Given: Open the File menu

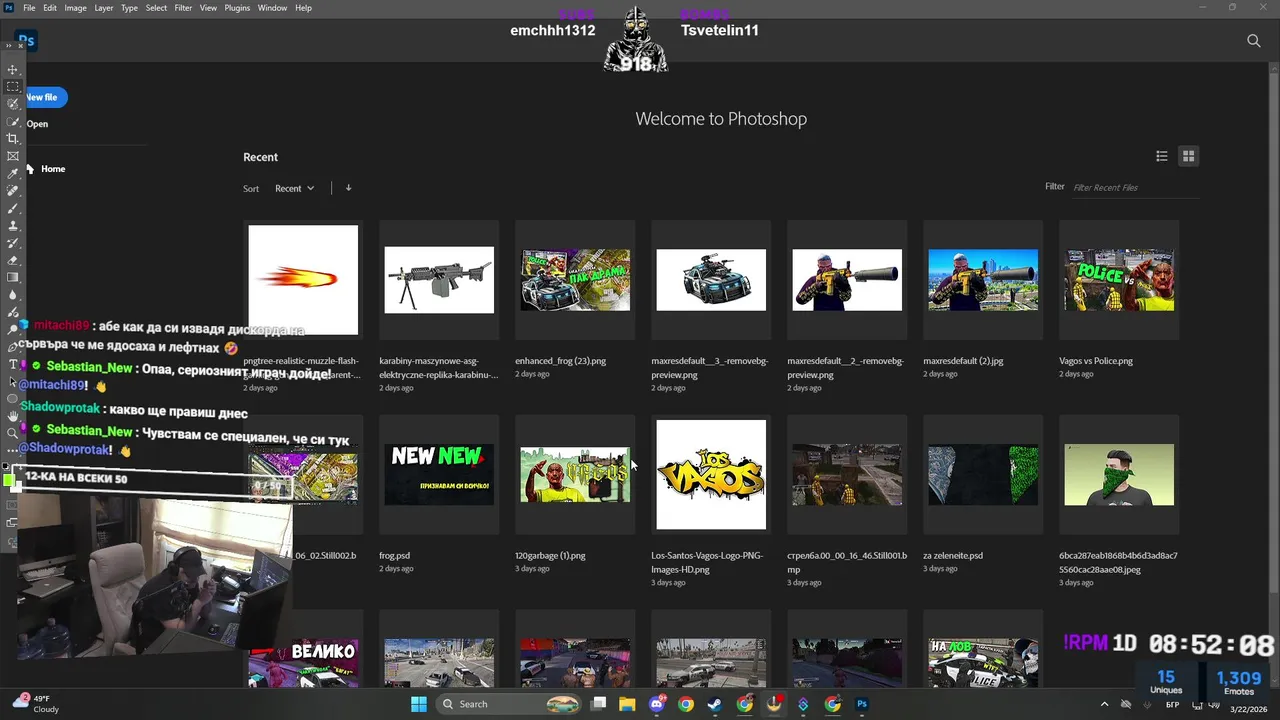Looking at the screenshot, I should click(x=29, y=8).
